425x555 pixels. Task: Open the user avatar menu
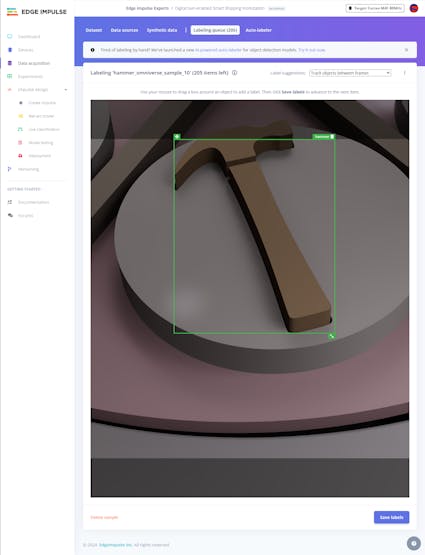coord(414,8)
